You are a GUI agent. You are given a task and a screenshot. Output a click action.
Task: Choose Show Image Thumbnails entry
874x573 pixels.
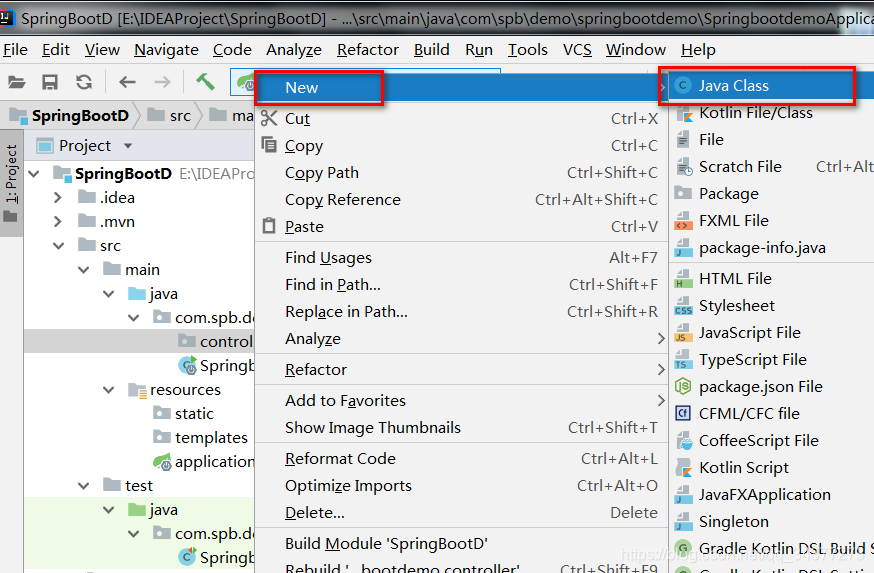462,428
